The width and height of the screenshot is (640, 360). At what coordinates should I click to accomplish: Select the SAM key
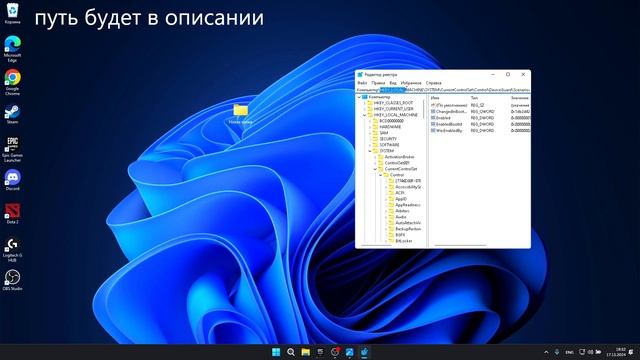coord(384,133)
